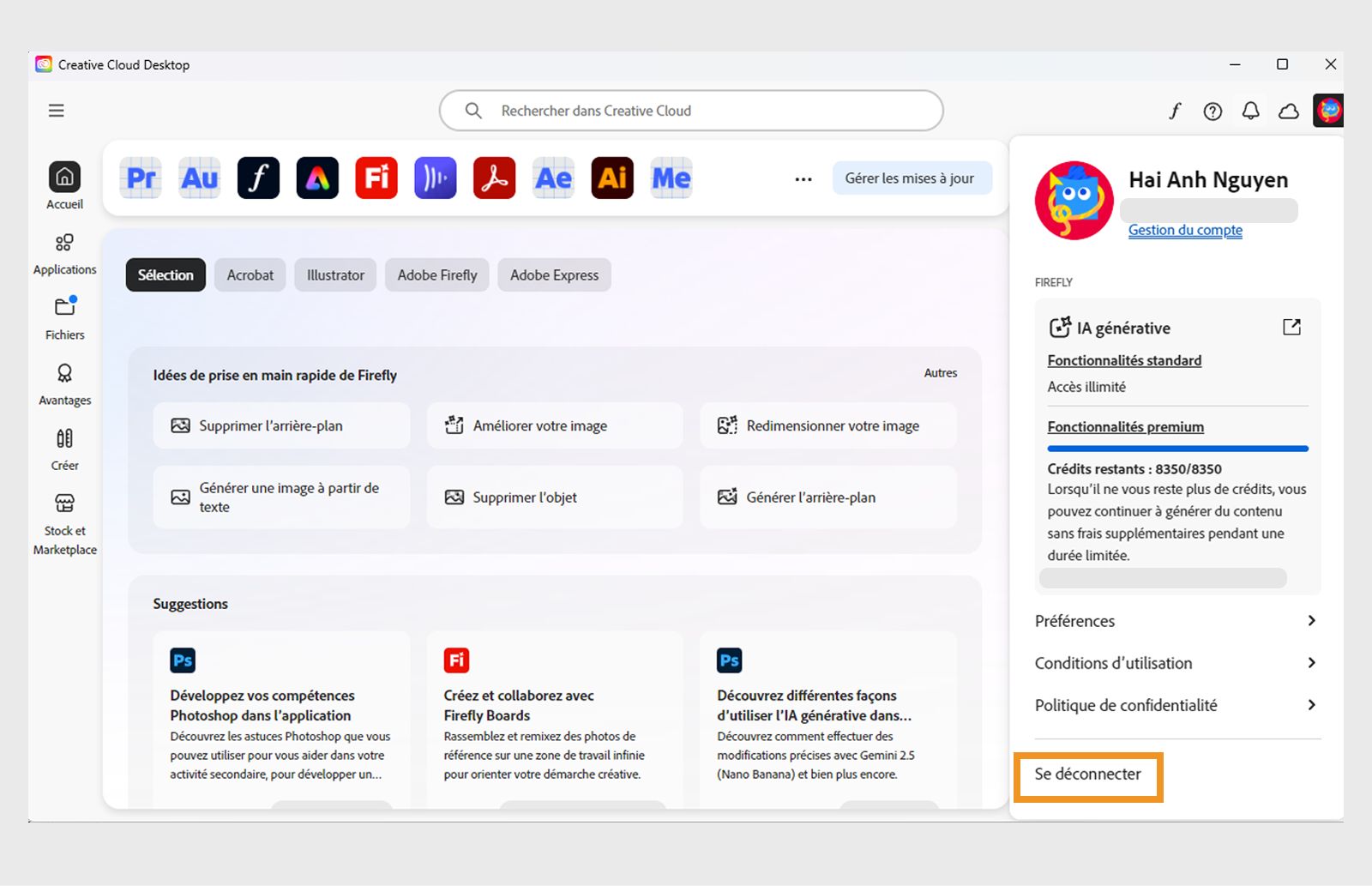Image resolution: width=1372 pixels, height=886 pixels.
Task: Expand Politique de confidentialité entry
Action: tap(1176, 705)
